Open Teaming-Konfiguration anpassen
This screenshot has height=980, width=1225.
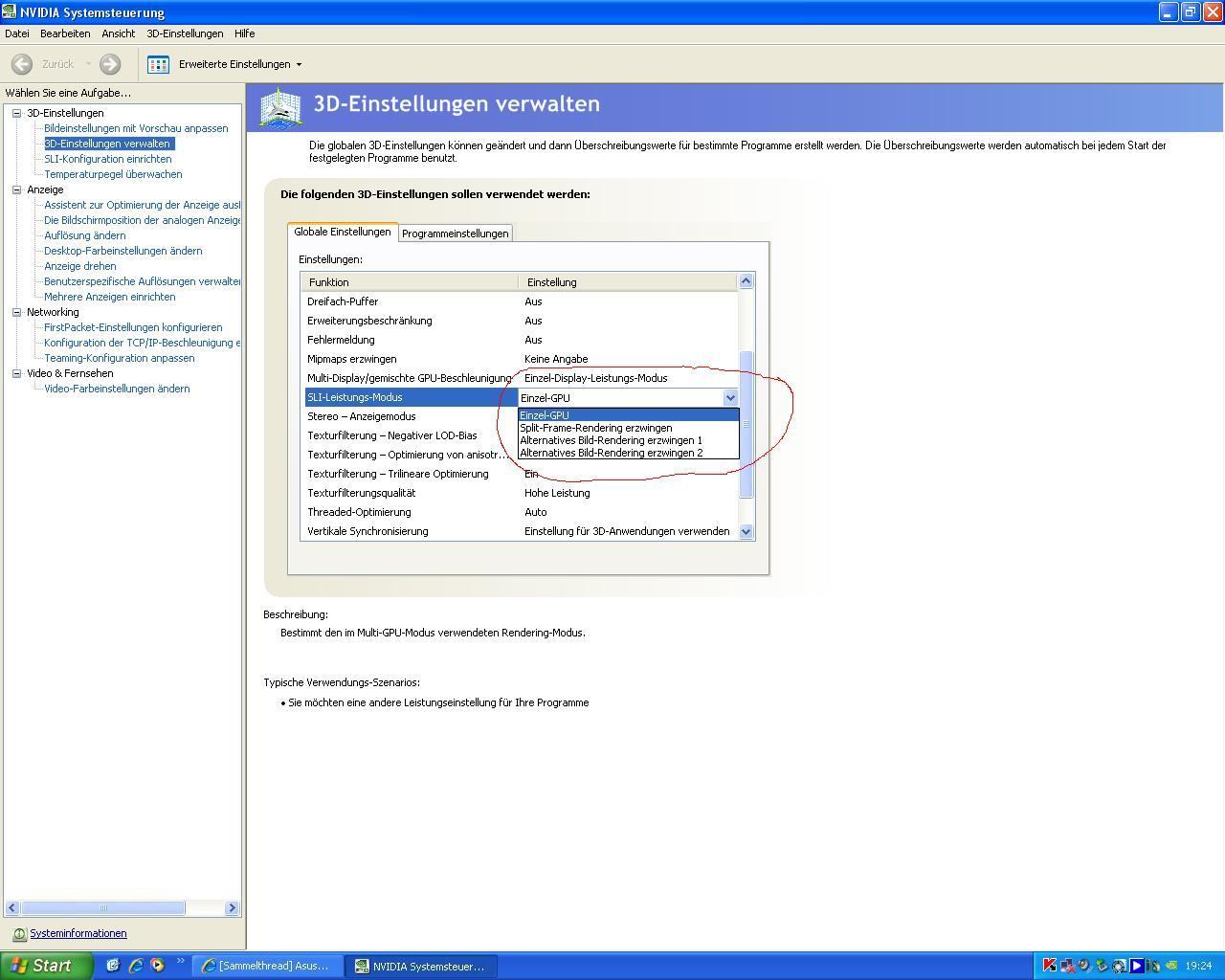click(120, 358)
